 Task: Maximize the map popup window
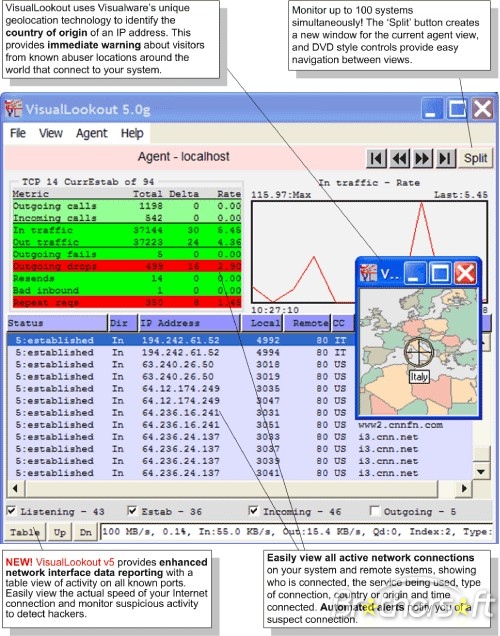(x=440, y=273)
